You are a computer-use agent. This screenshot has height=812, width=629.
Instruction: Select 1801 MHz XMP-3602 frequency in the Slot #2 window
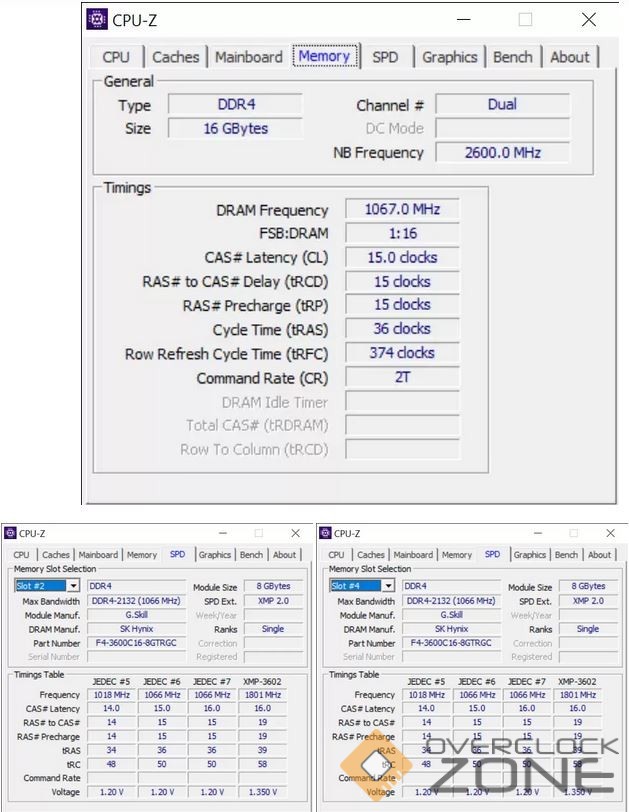(x=262, y=694)
